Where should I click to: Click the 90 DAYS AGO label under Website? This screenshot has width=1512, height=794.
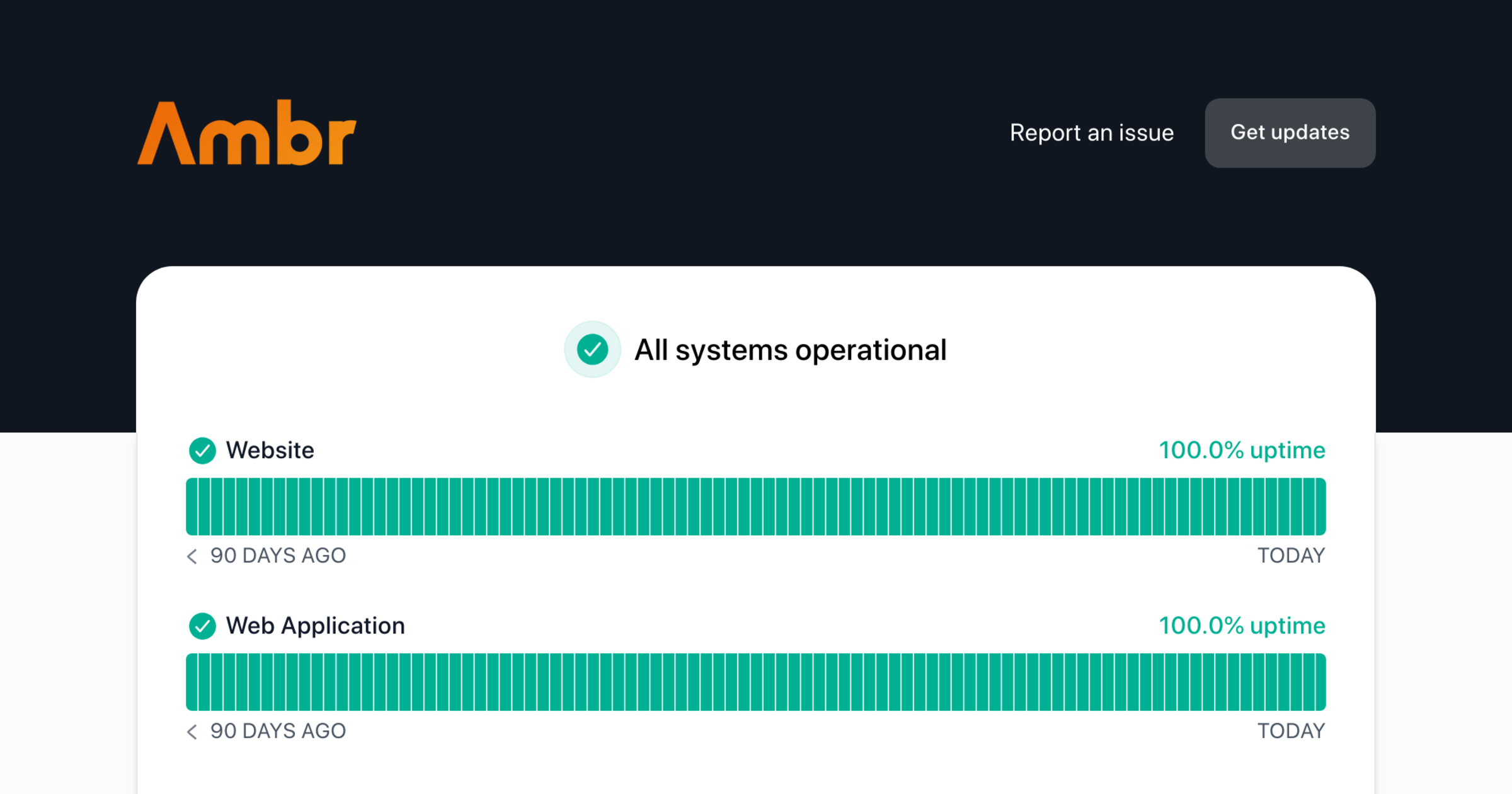tap(278, 556)
